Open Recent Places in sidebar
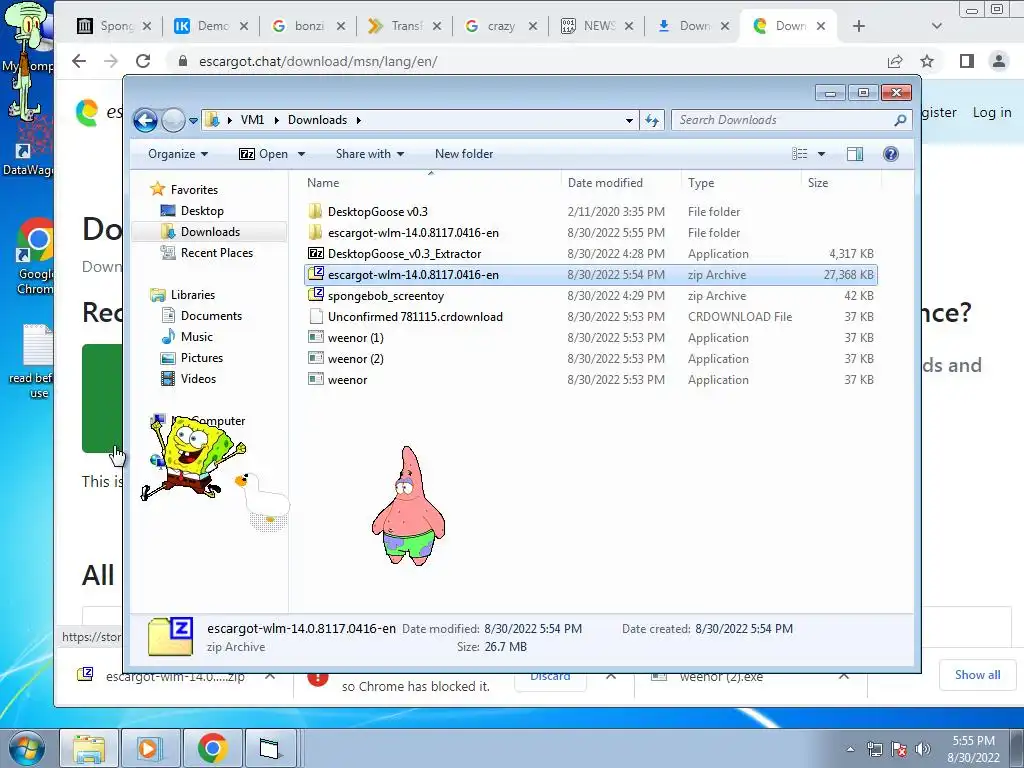The image size is (1024, 768). coord(216,253)
